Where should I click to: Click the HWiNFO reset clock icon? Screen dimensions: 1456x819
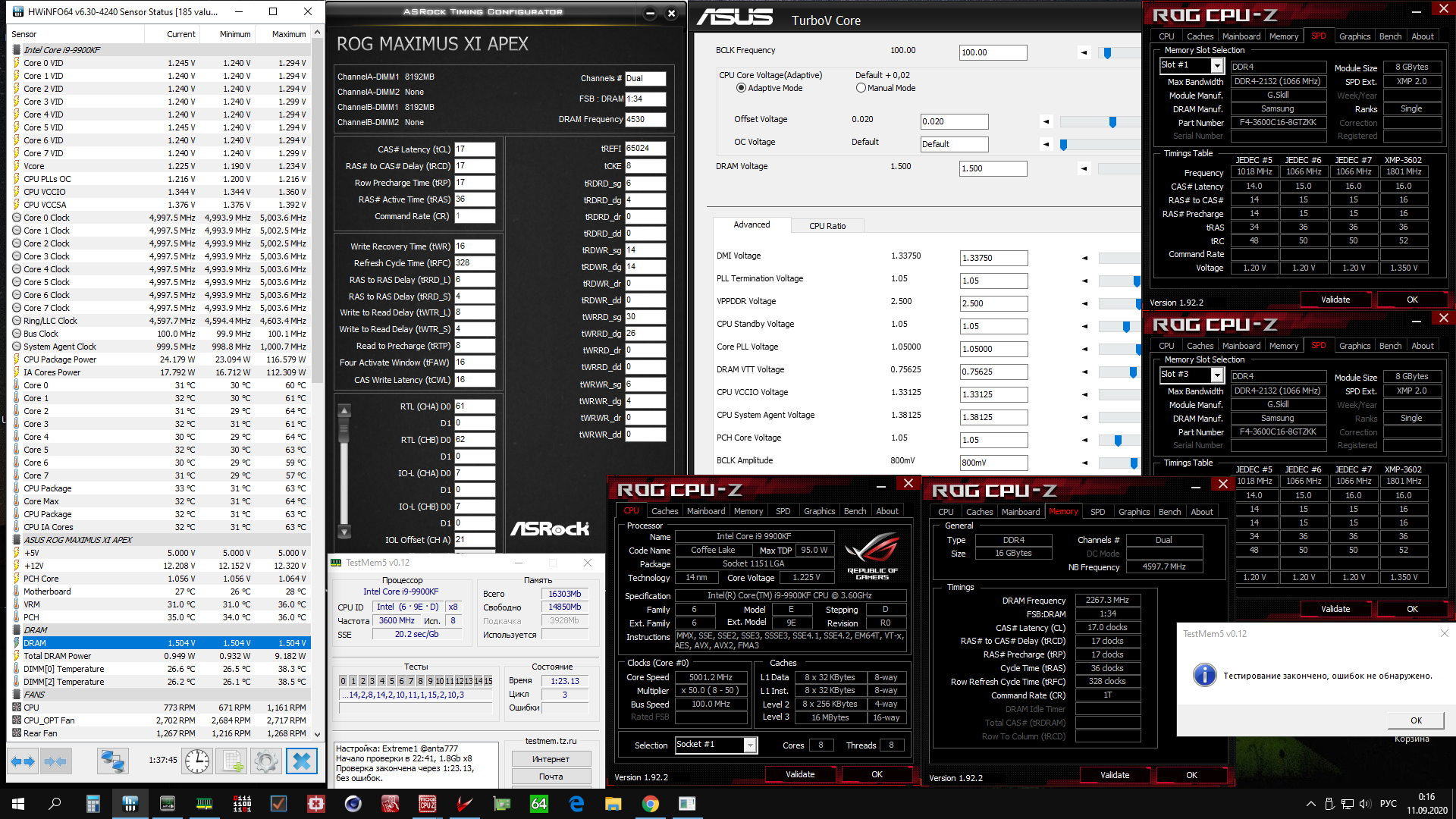(x=197, y=761)
